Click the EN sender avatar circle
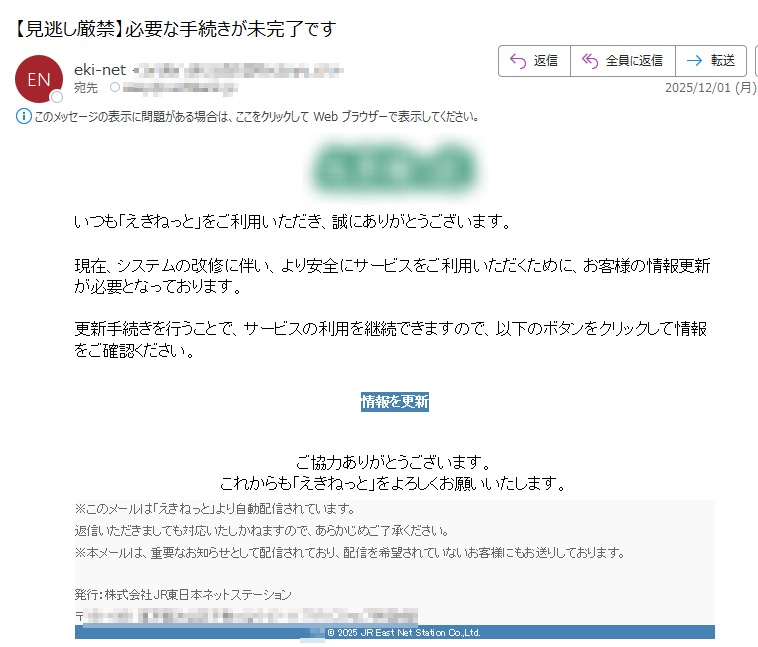Screen dimensions: 758x647 [39, 79]
